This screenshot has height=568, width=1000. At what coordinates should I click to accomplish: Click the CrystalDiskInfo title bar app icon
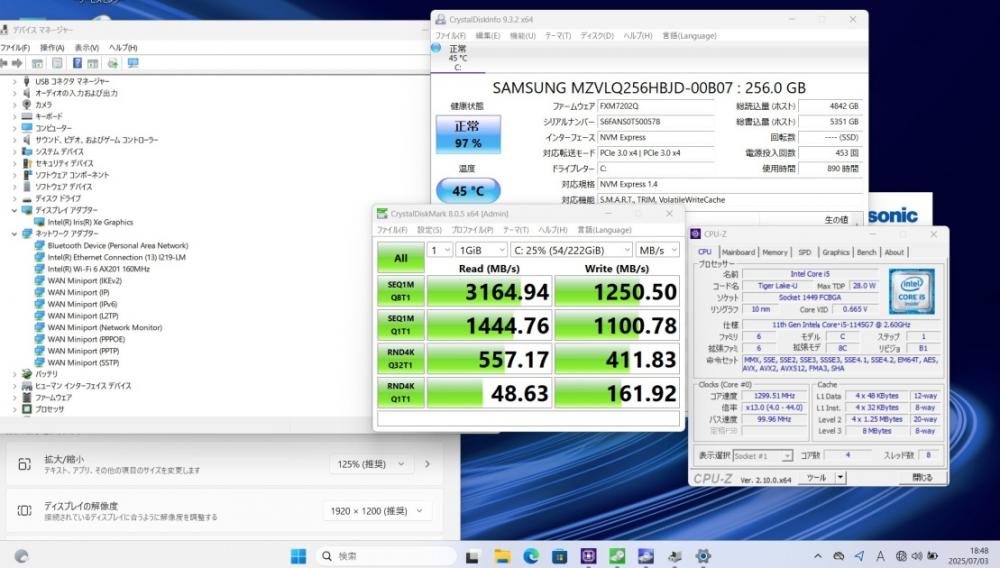point(441,20)
